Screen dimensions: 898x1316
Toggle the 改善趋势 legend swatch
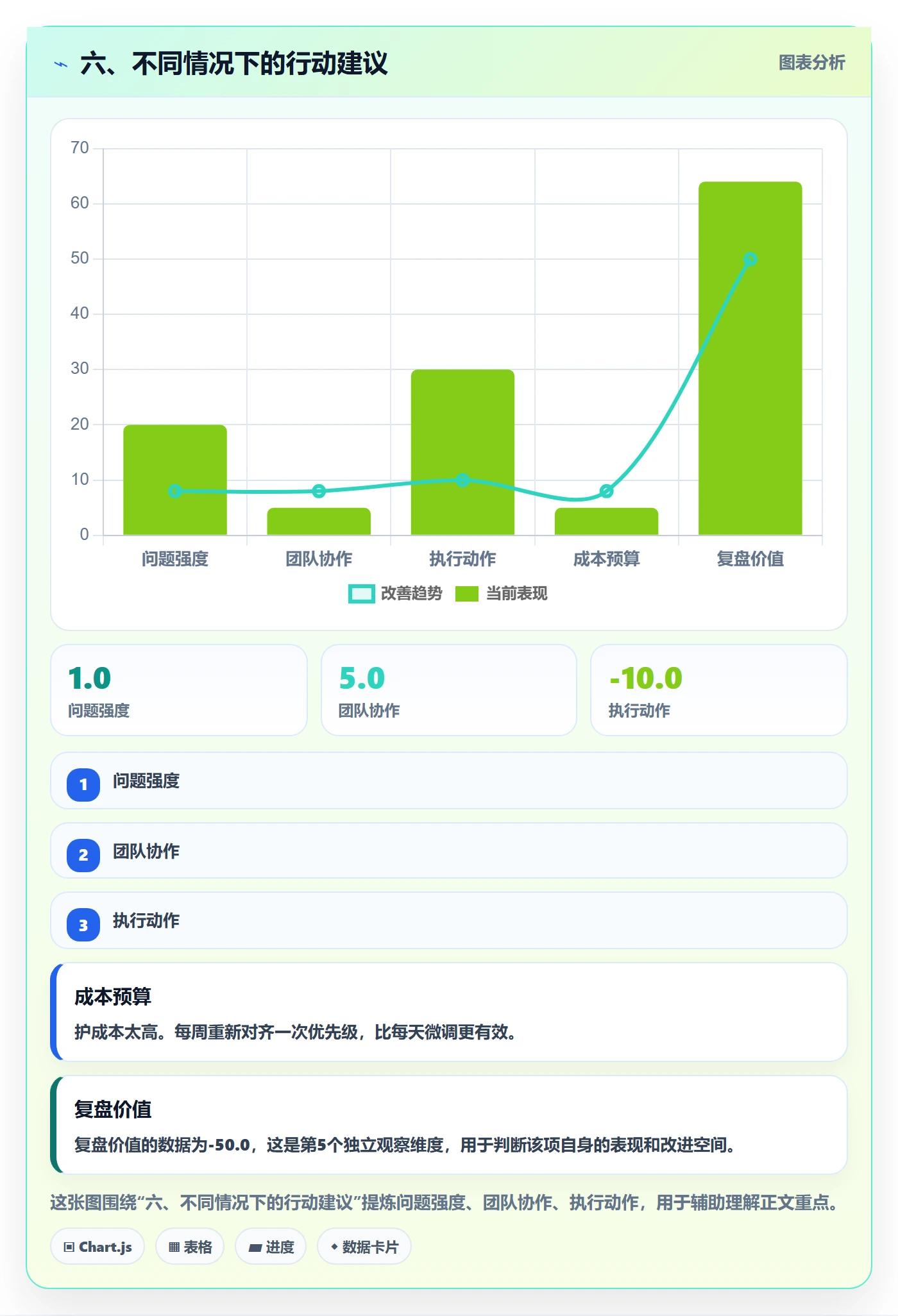coord(361,594)
